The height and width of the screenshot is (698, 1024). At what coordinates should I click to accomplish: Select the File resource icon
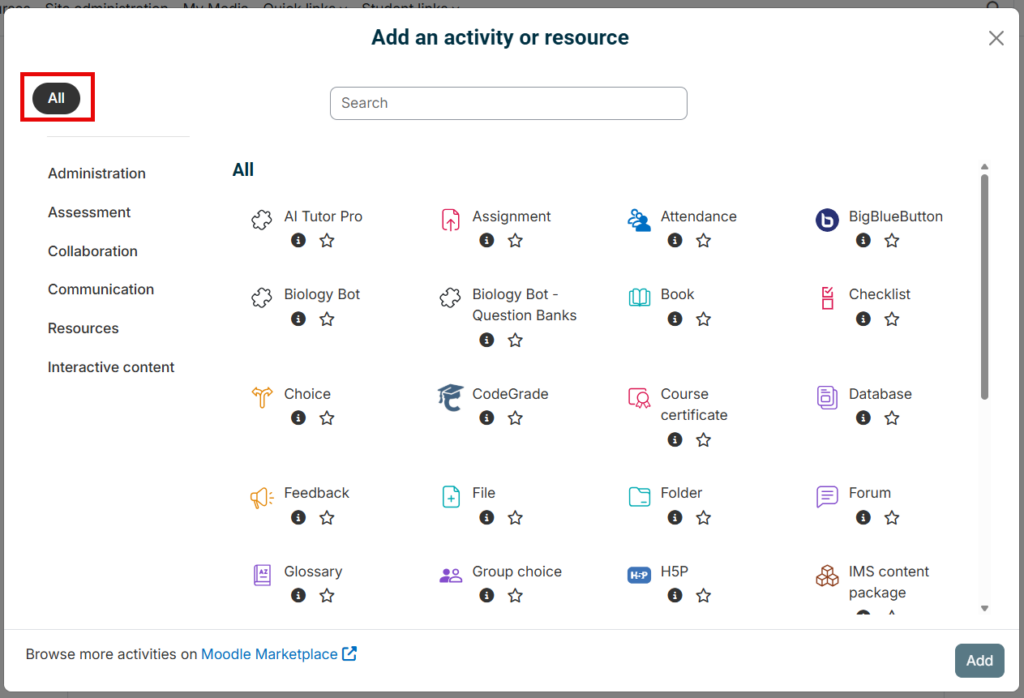[450, 496]
